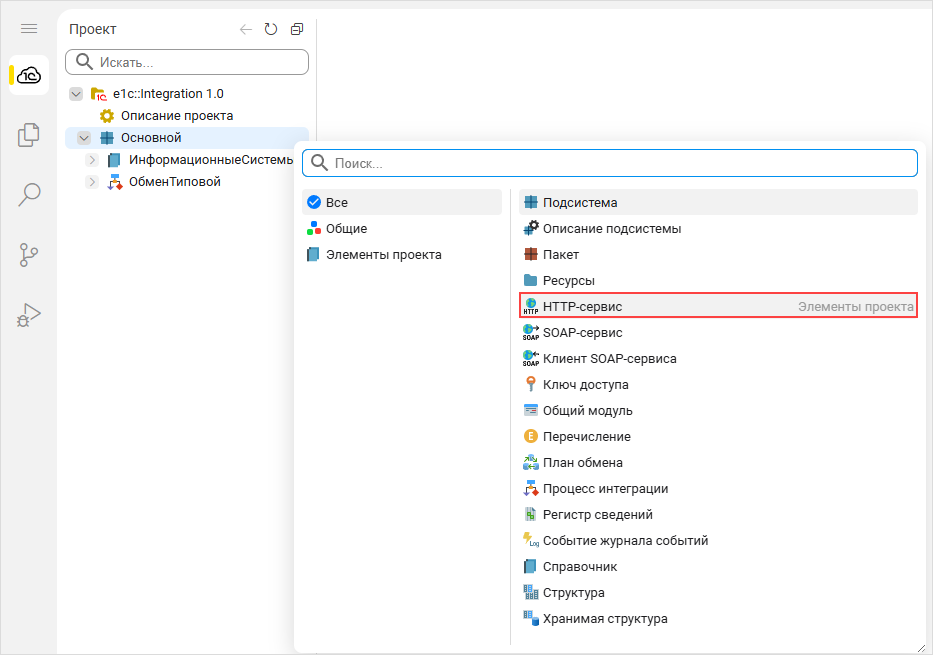
Task: Open the 1C cloud workspace from the sidebar
Action: click(28, 75)
